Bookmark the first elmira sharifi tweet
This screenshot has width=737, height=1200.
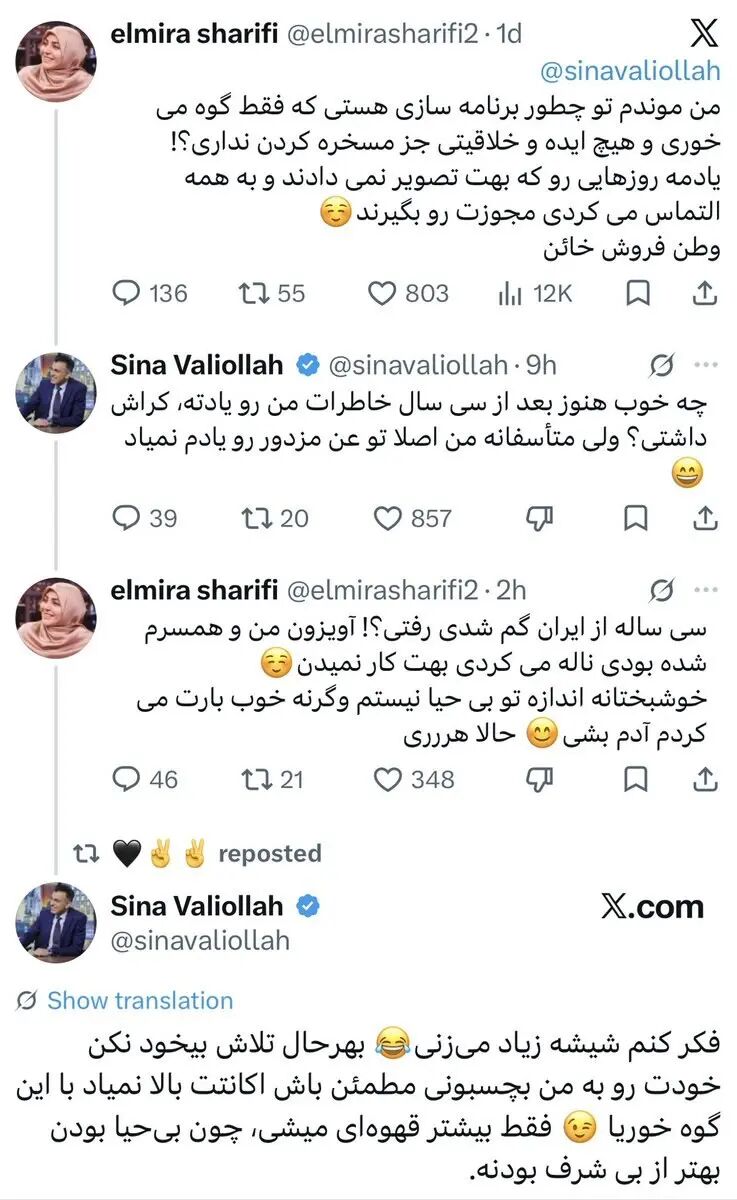[x=637, y=293]
